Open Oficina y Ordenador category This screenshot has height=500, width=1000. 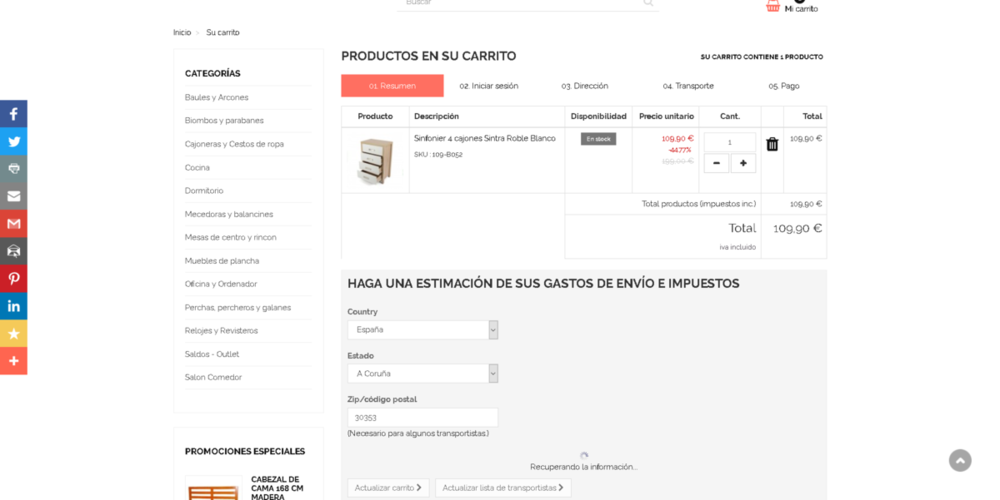221,284
